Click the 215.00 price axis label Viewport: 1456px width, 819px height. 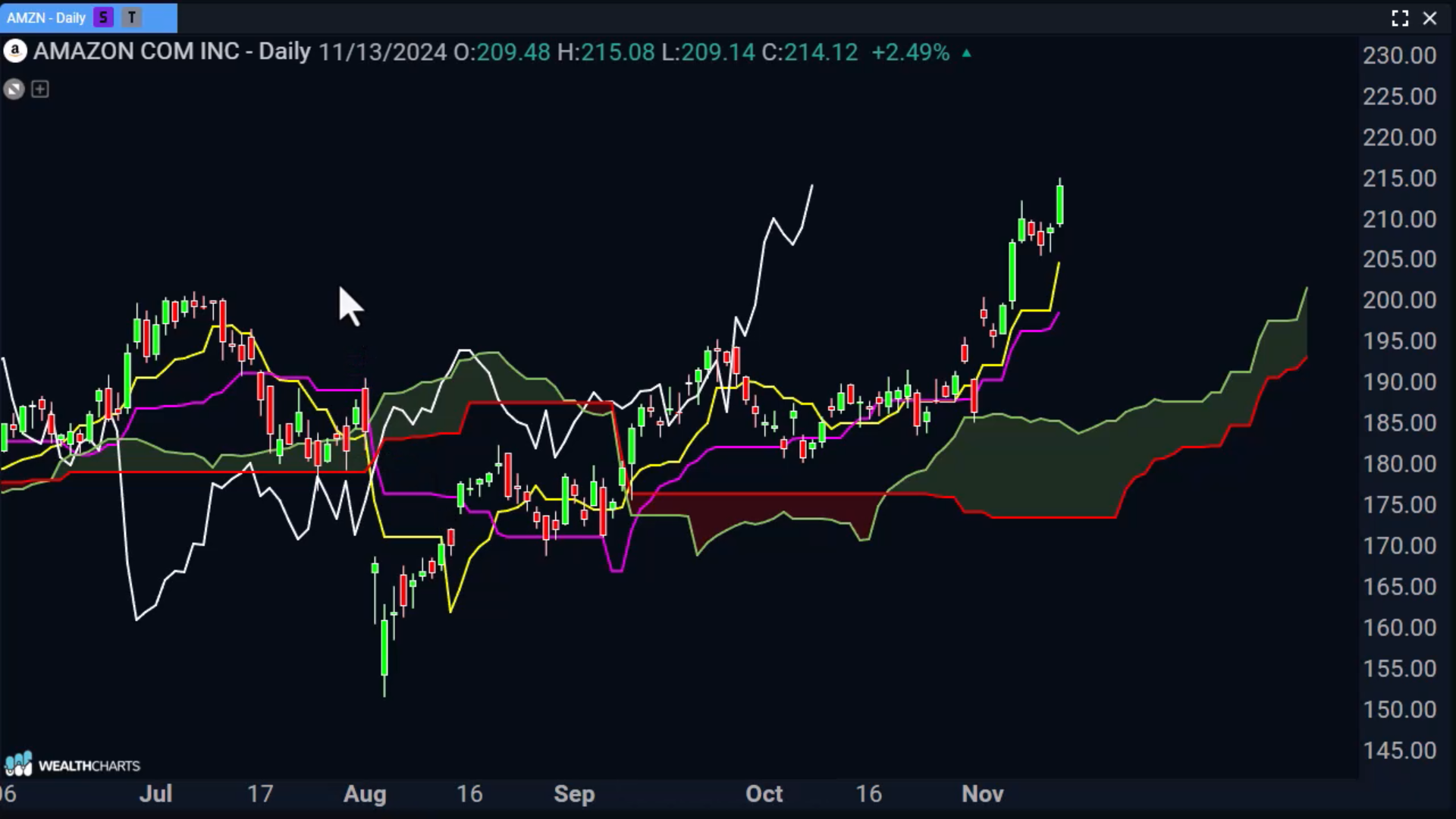pos(1399,178)
